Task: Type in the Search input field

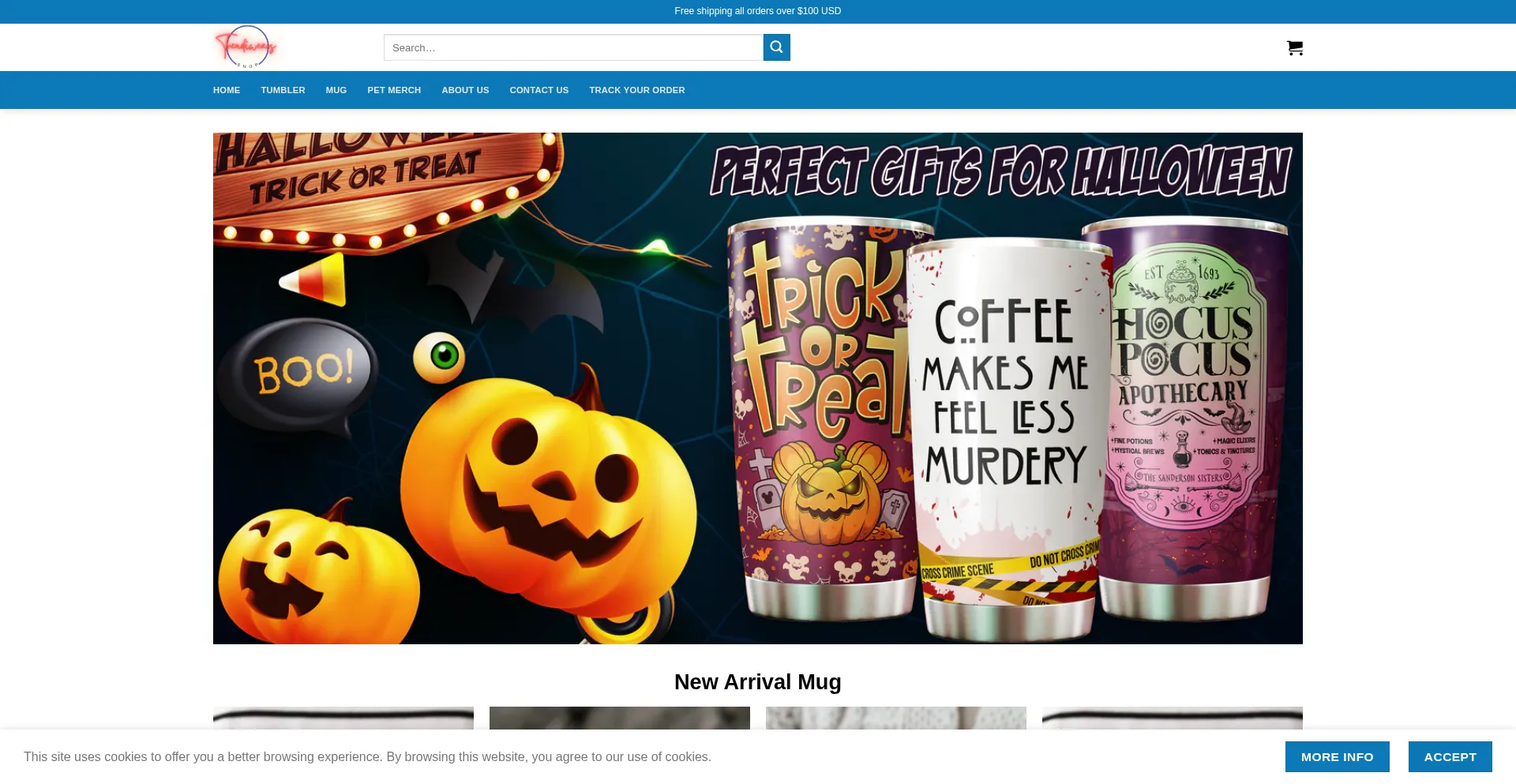Action: point(573,47)
